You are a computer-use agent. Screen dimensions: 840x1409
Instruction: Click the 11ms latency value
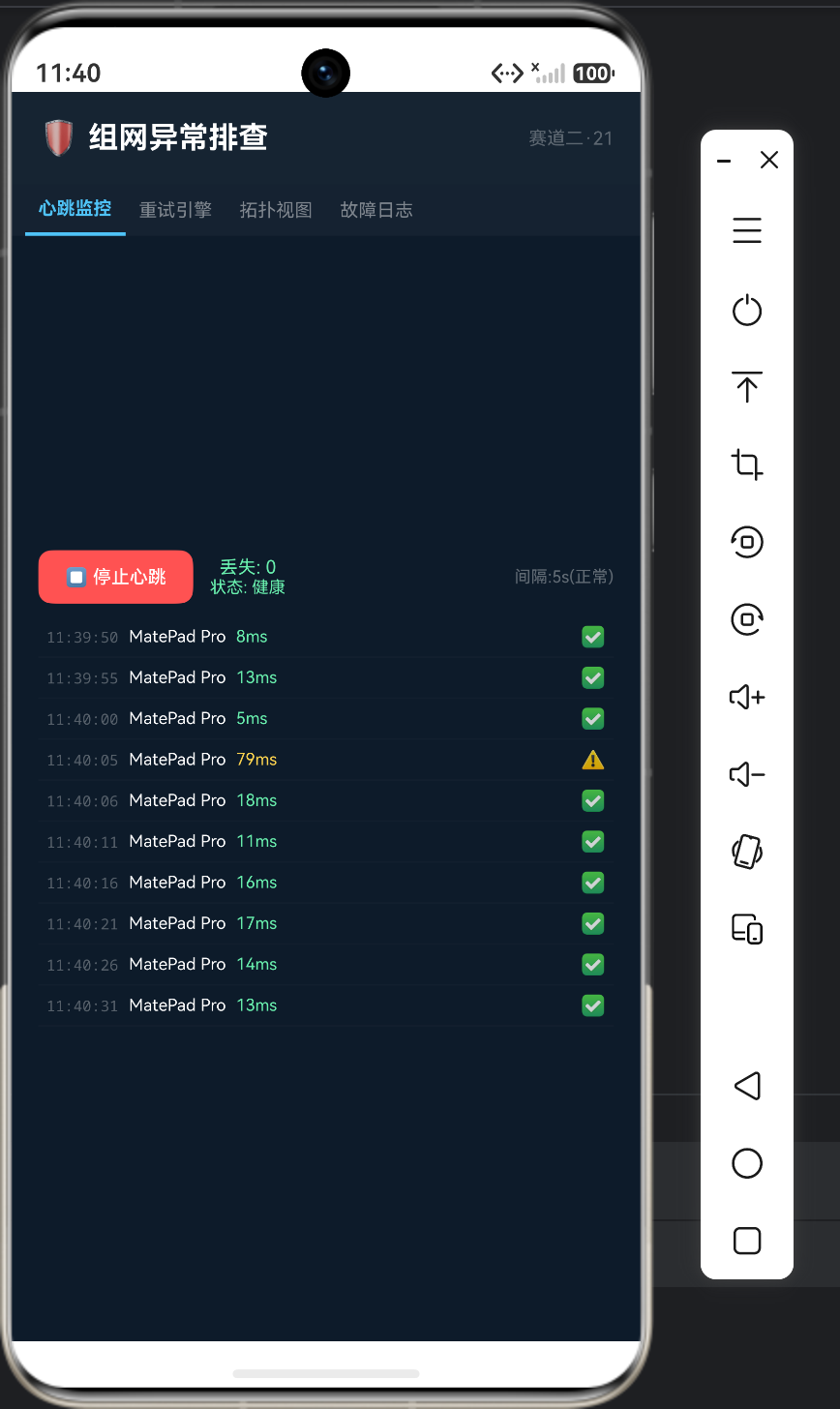coord(256,842)
